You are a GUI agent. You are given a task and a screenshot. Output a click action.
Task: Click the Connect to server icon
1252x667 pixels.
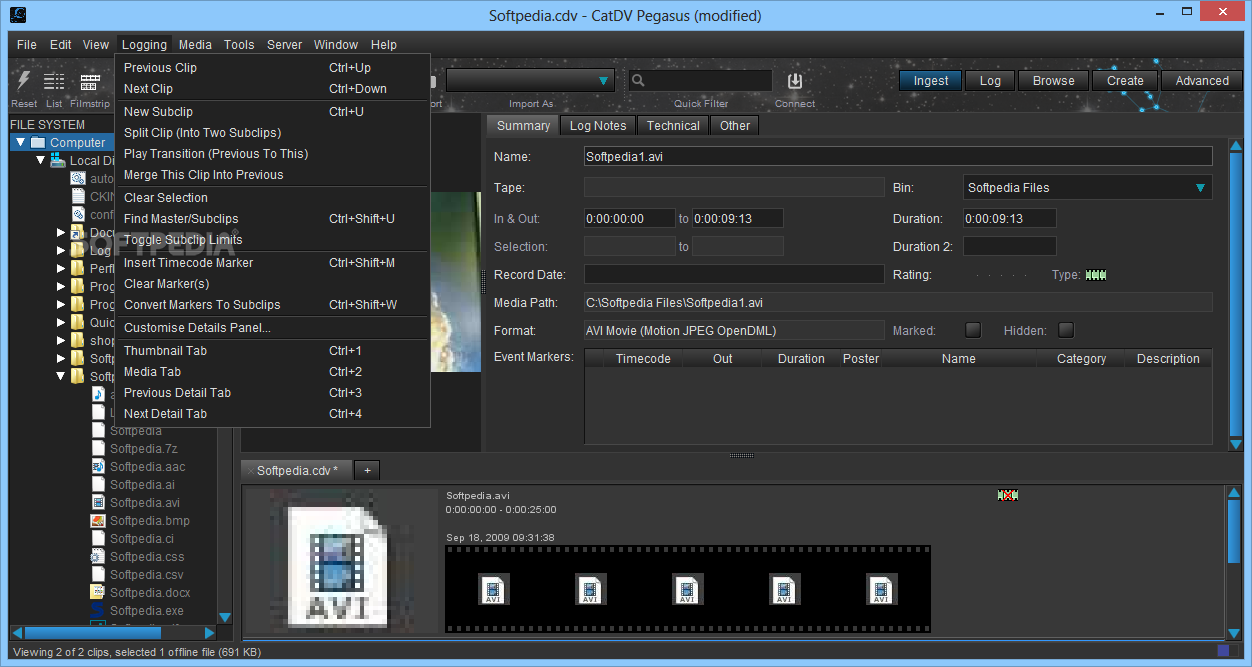pyautogui.click(x=795, y=81)
